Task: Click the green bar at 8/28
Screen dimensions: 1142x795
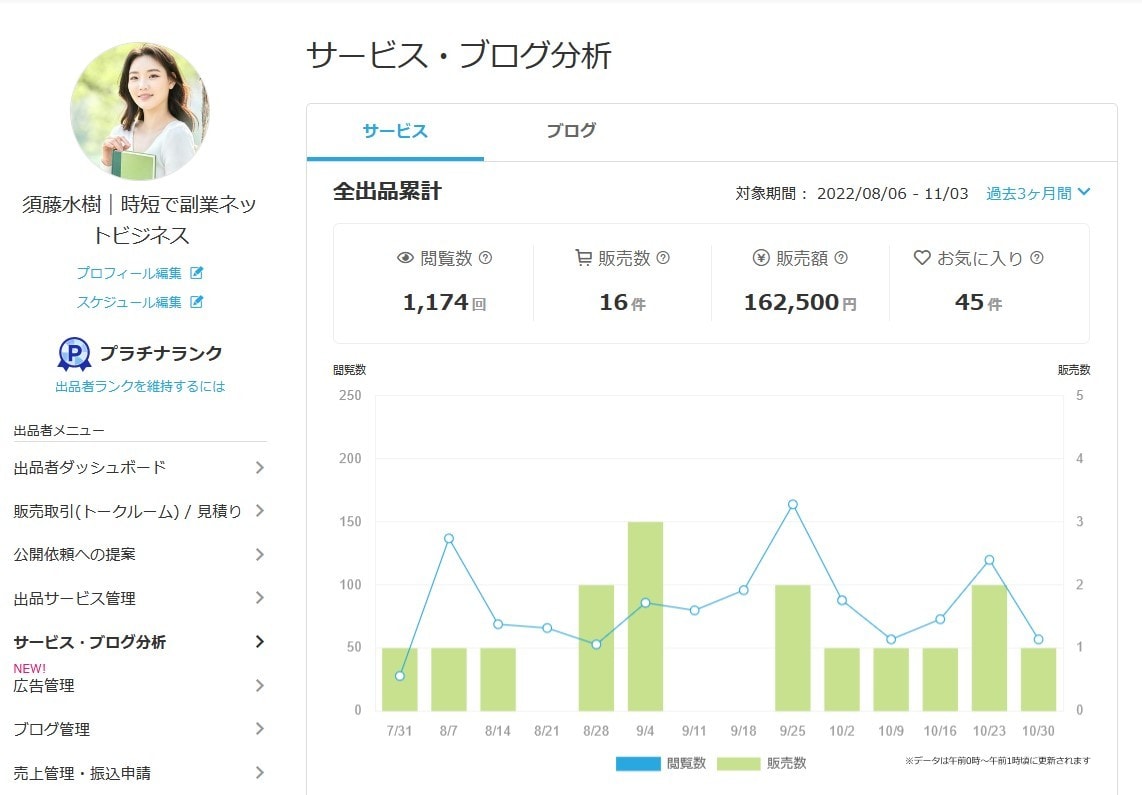Action: click(x=596, y=647)
